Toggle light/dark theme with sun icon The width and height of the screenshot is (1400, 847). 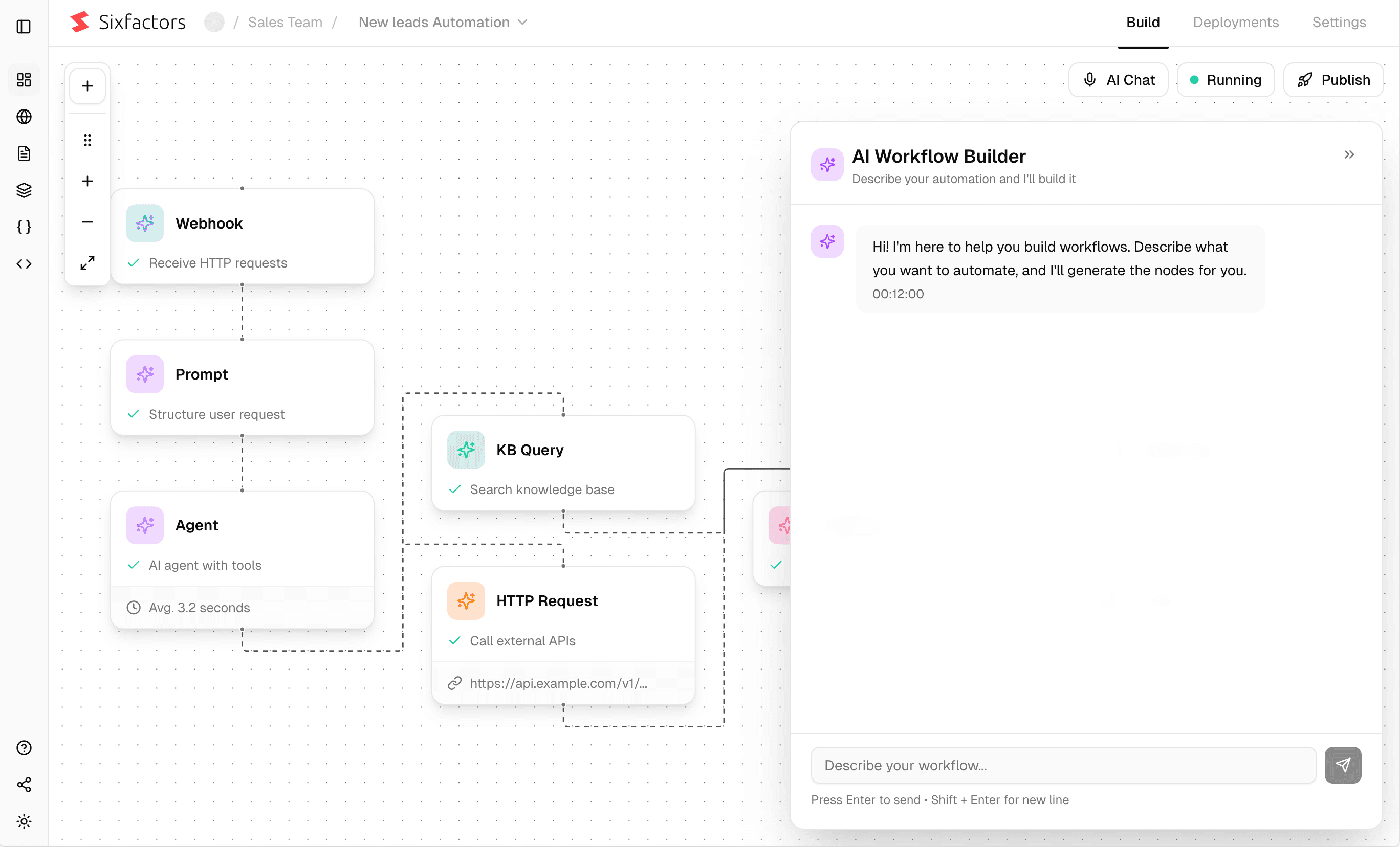(24, 821)
